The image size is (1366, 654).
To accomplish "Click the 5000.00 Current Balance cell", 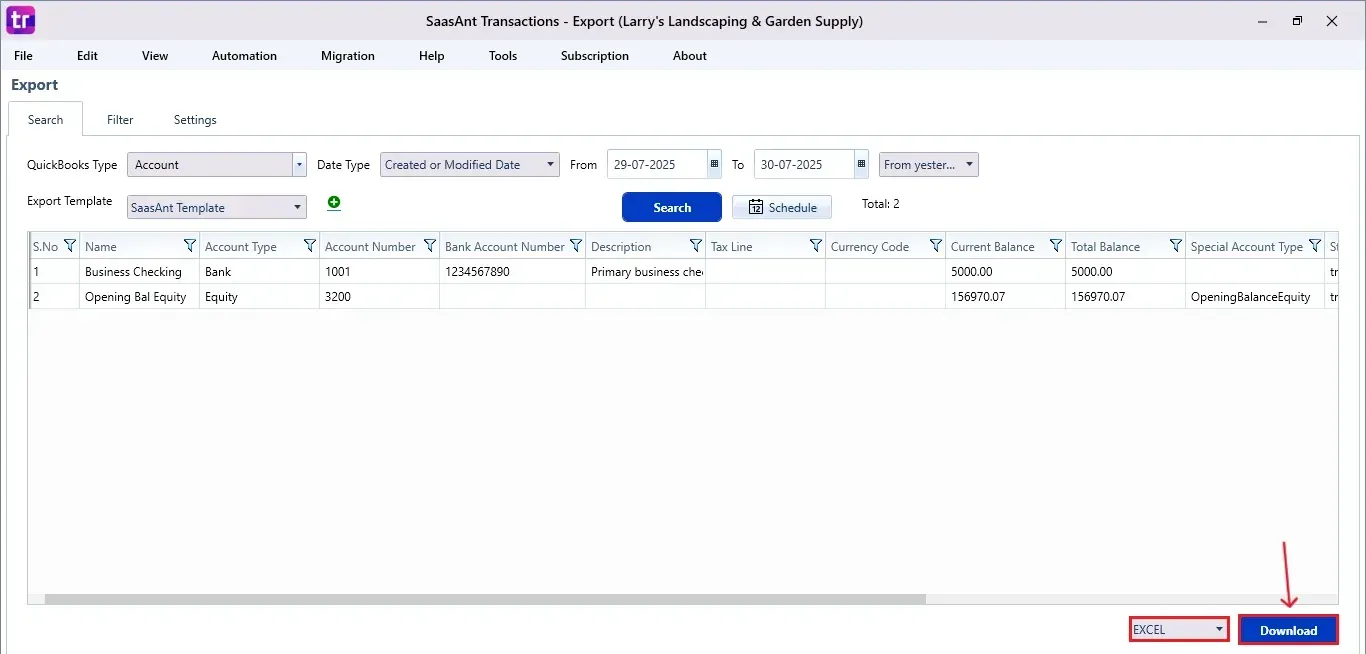I will pos(1005,271).
